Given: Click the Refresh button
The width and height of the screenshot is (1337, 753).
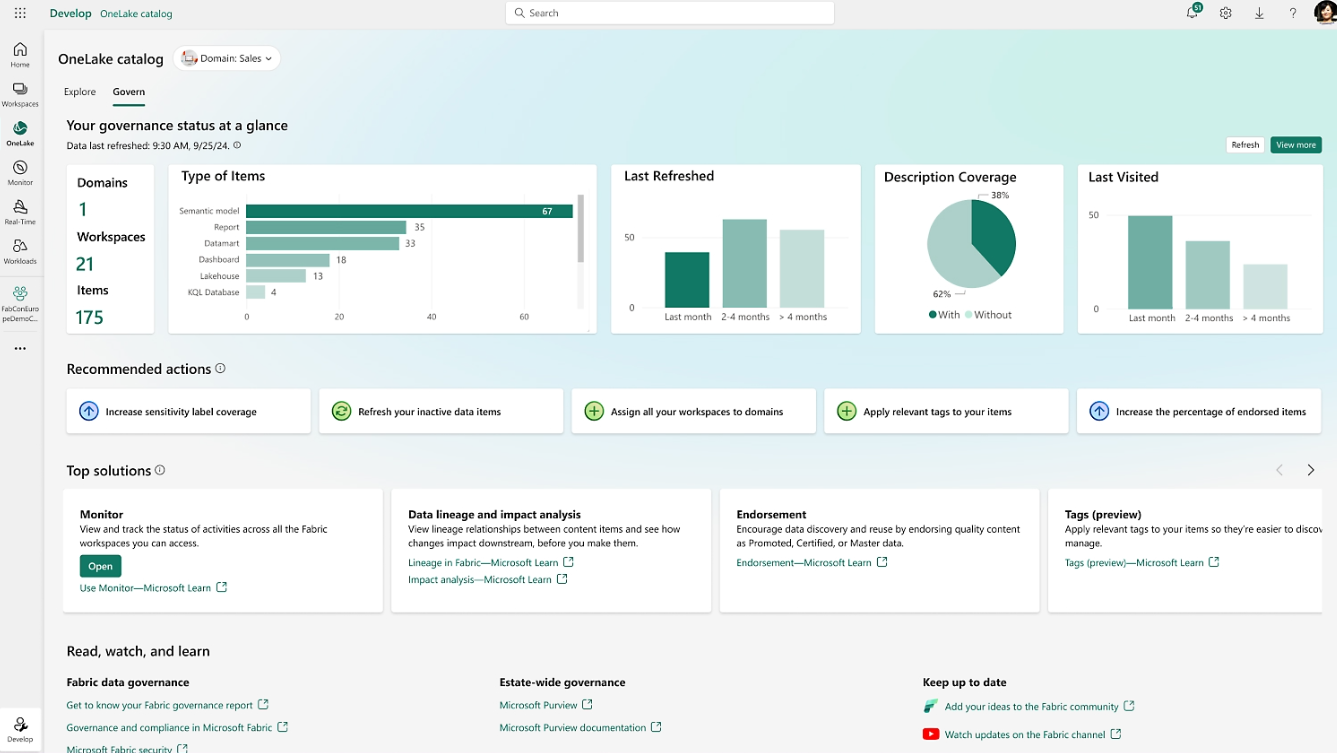Looking at the screenshot, I should pyautogui.click(x=1244, y=144).
